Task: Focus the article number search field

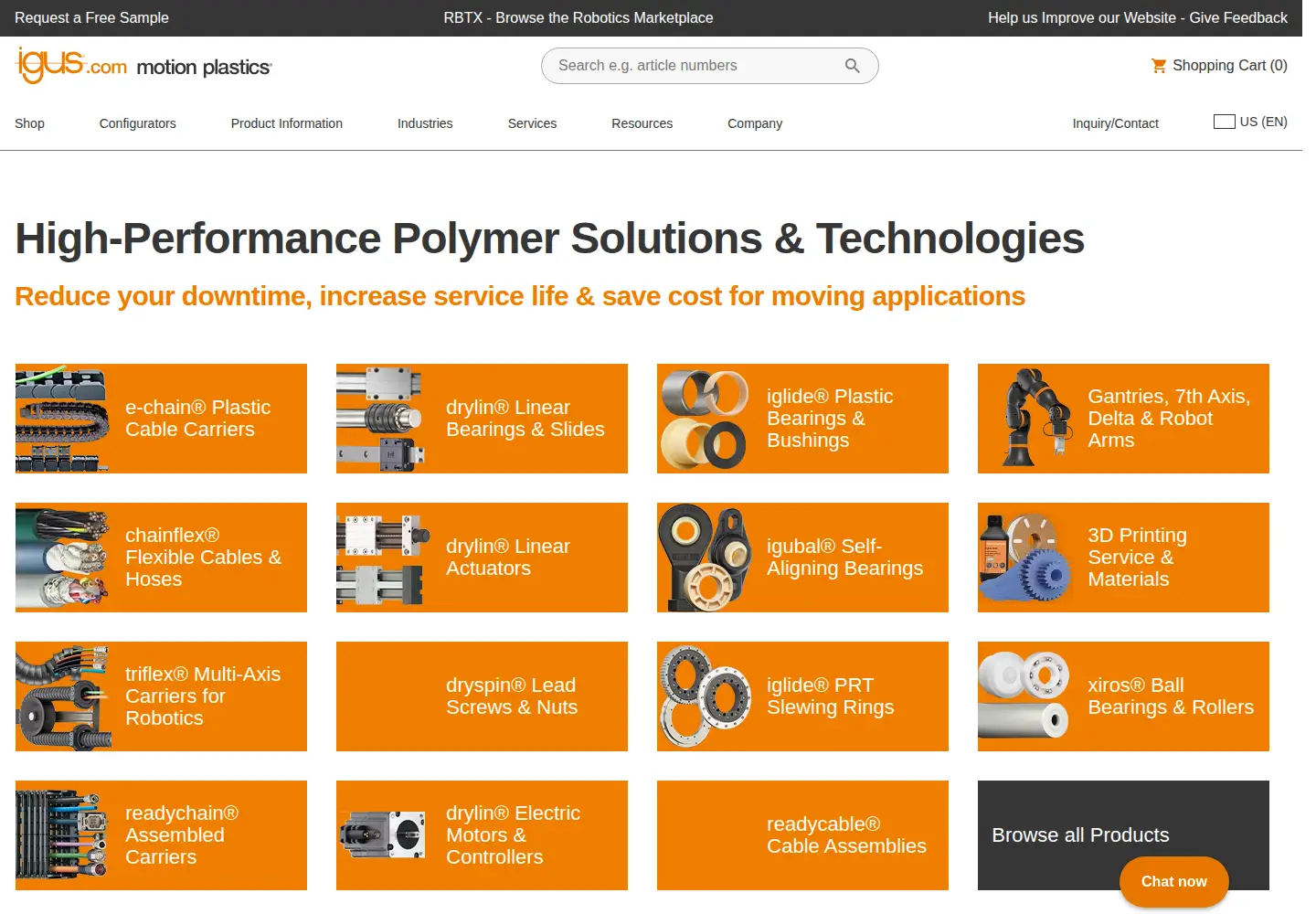Action: point(710,66)
